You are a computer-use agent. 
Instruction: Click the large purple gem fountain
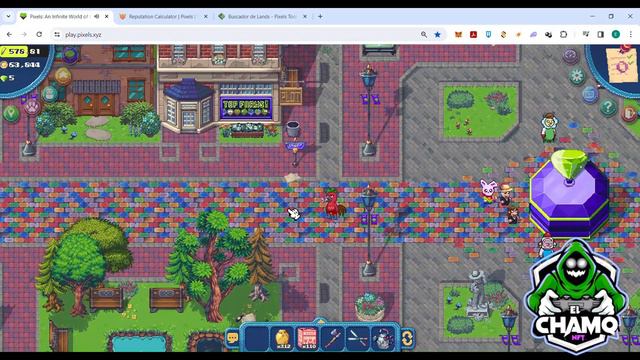(x=569, y=193)
